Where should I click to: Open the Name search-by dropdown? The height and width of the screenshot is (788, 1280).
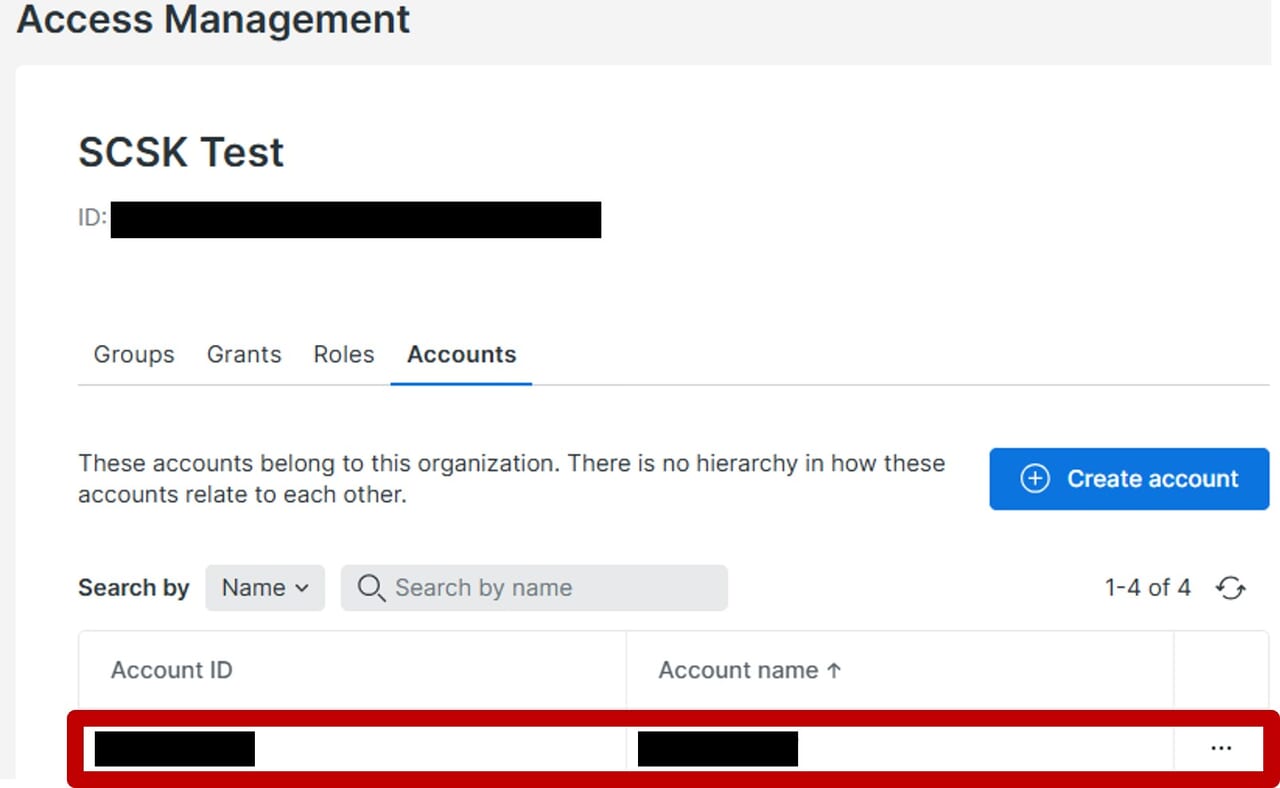(264, 588)
